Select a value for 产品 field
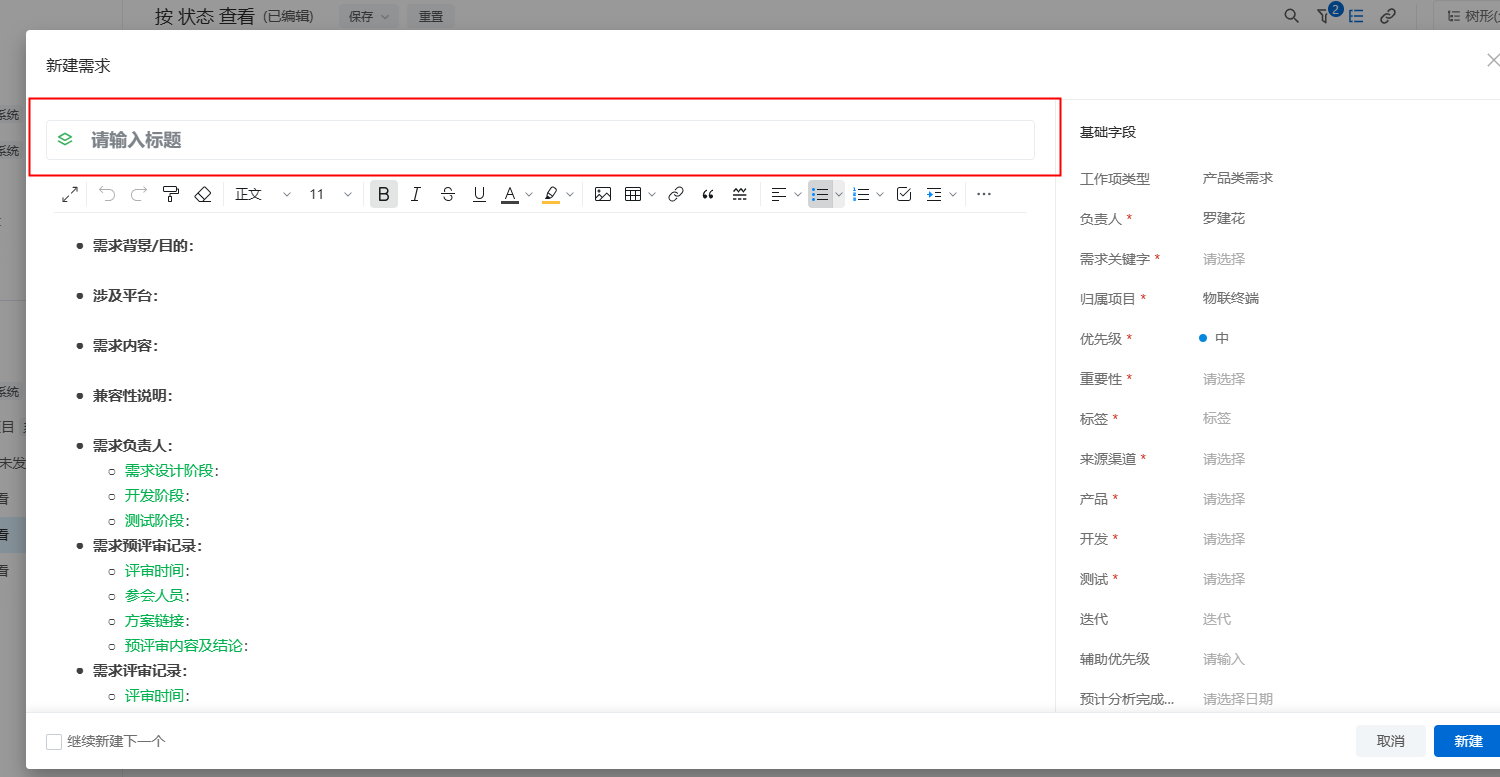 (x=1224, y=499)
